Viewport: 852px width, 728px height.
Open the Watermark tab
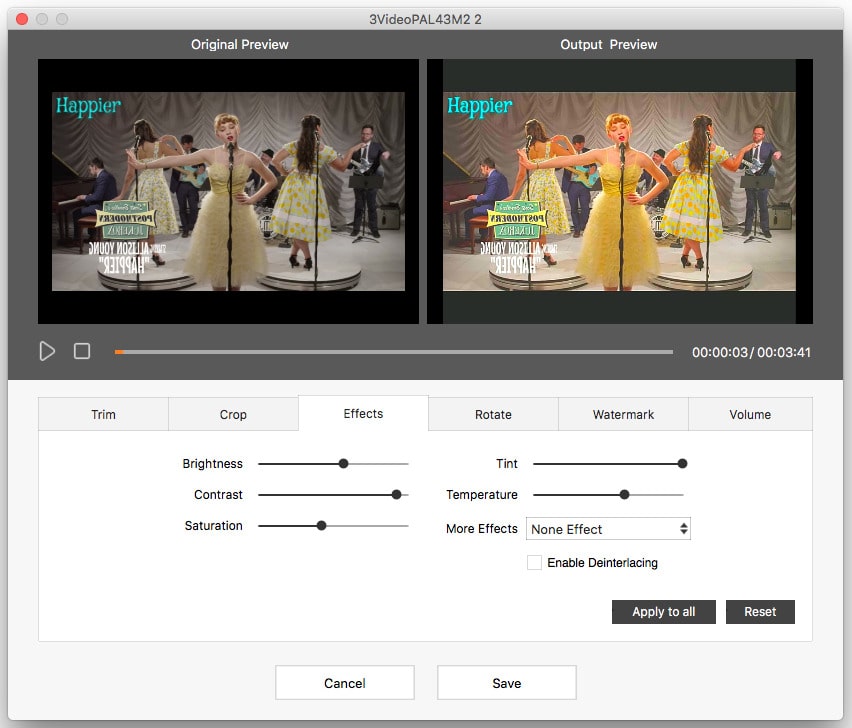click(623, 415)
